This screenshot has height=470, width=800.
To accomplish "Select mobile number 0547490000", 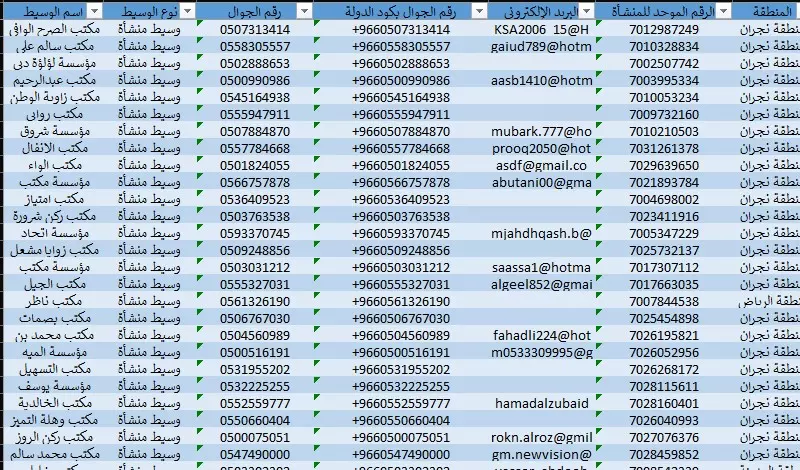I will (255, 454).
